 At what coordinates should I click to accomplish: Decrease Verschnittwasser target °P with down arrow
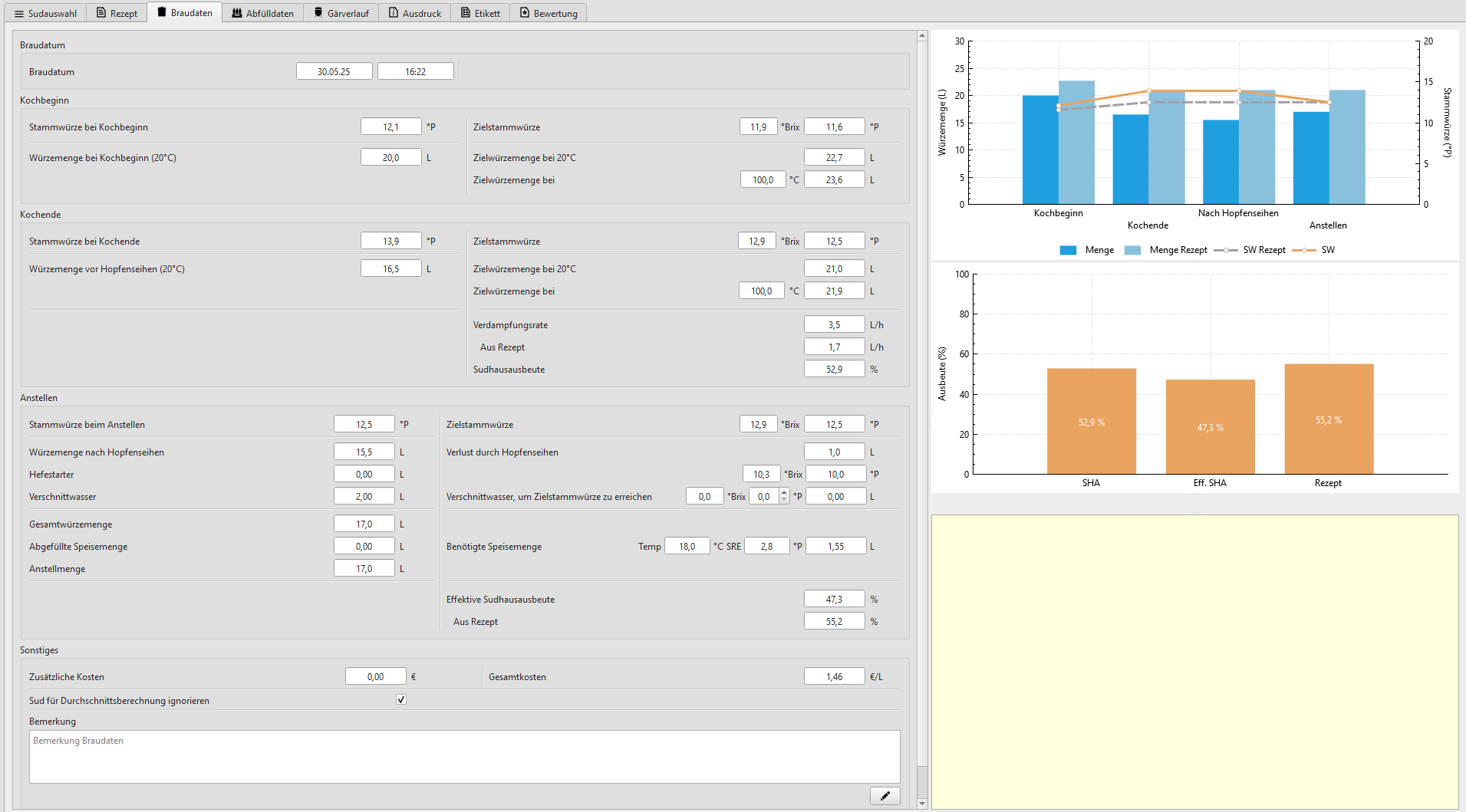coord(784,500)
